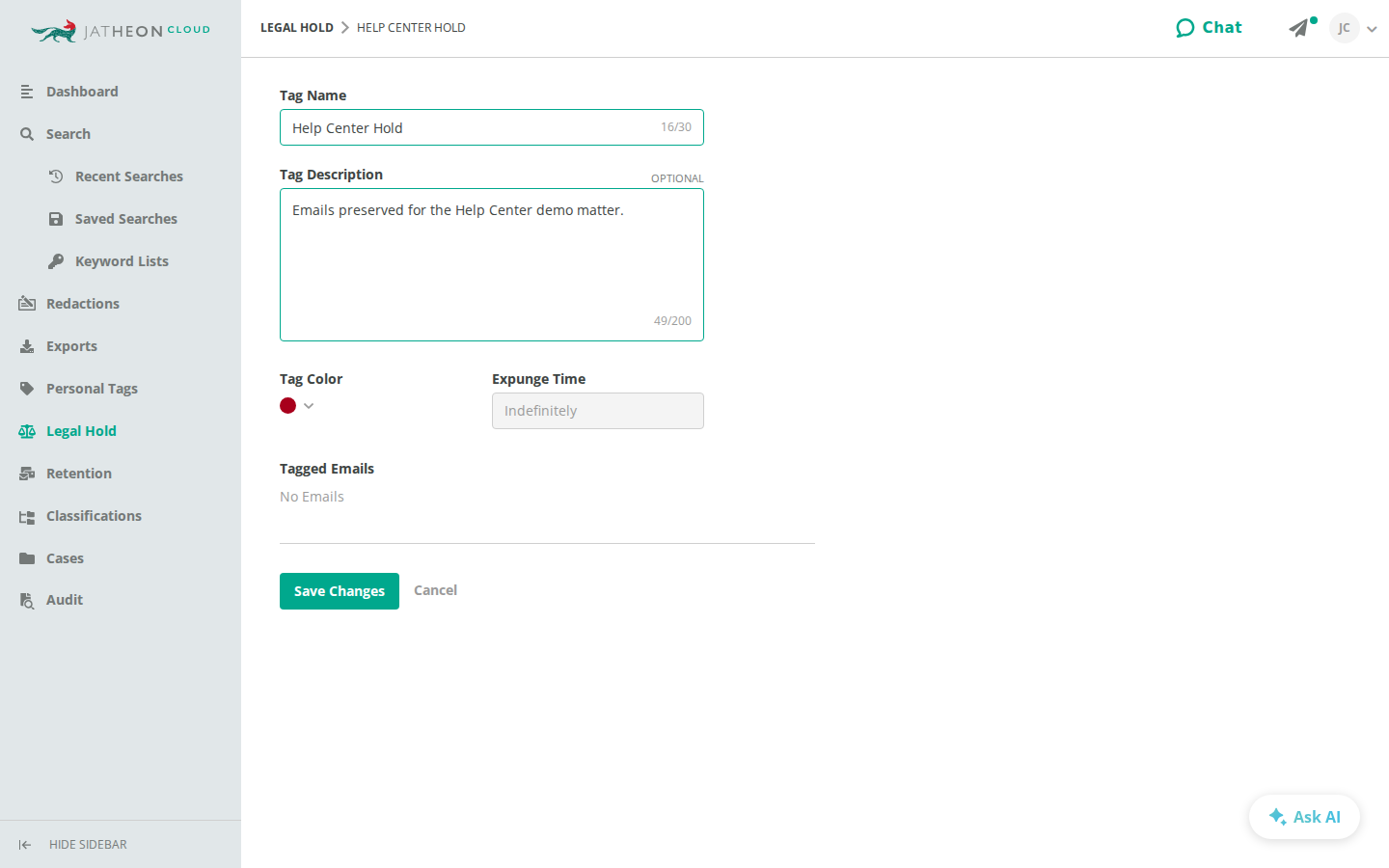Click Hide Sidebar label
This screenshot has width=1389, height=868.
(88, 845)
